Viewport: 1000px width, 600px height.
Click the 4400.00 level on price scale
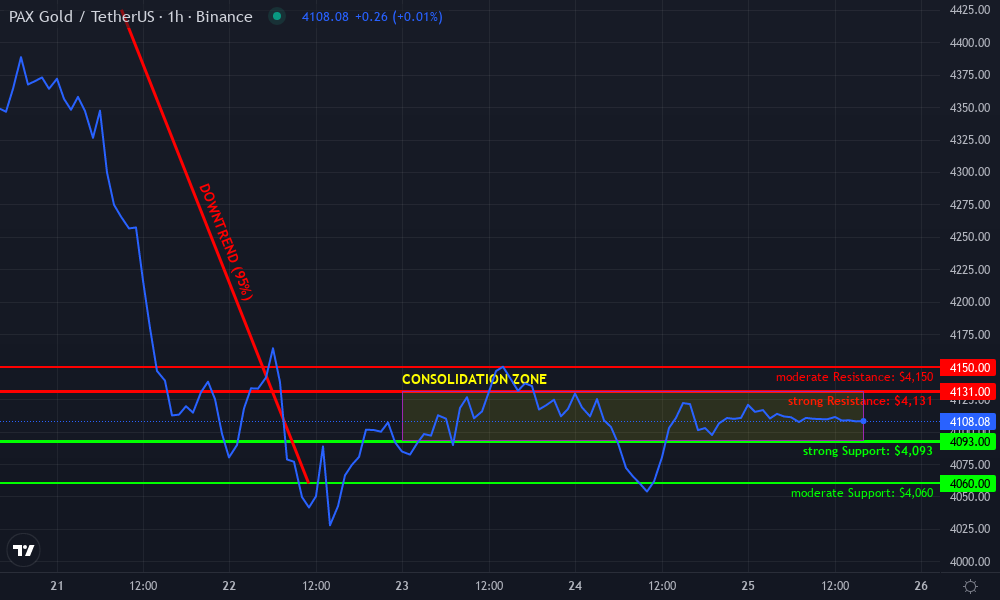[969, 43]
